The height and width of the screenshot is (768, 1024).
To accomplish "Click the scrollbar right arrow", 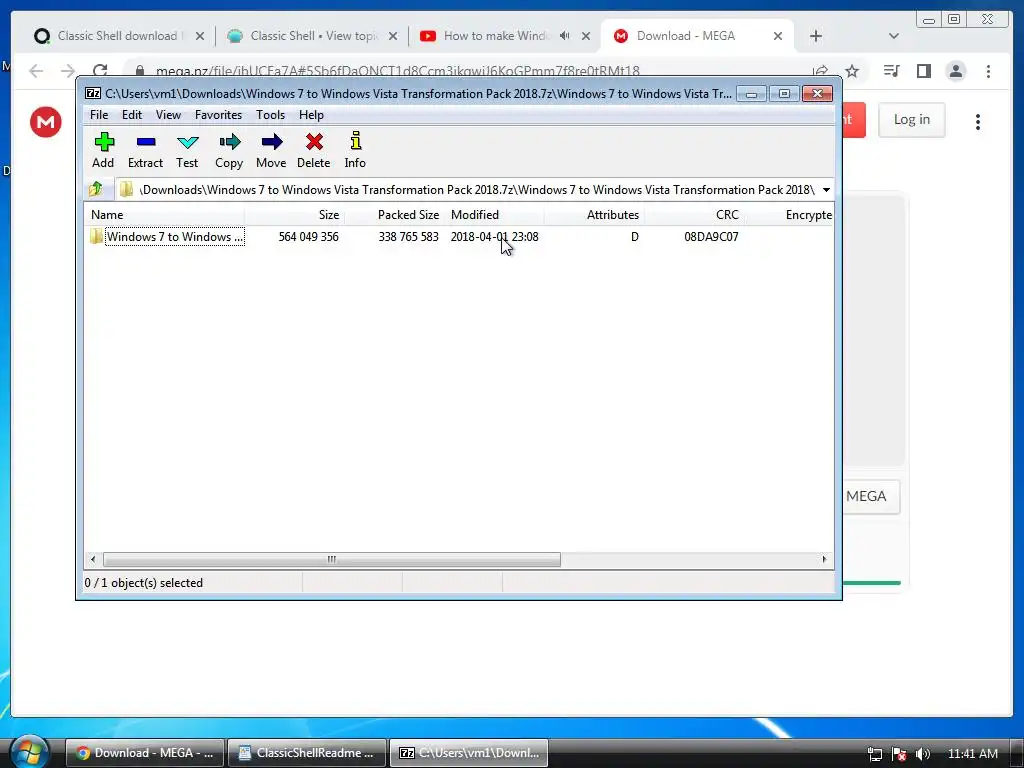I will point(824,559).
